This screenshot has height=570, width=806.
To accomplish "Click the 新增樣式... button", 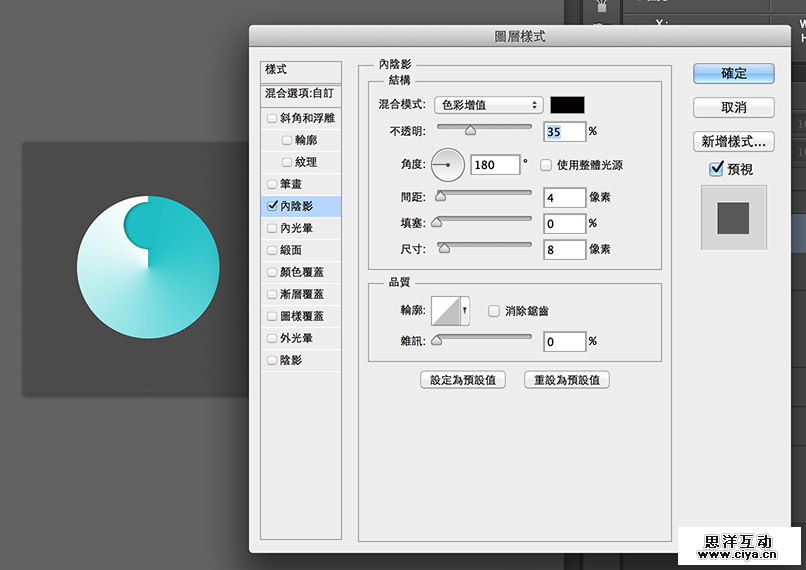I will 734,141.
